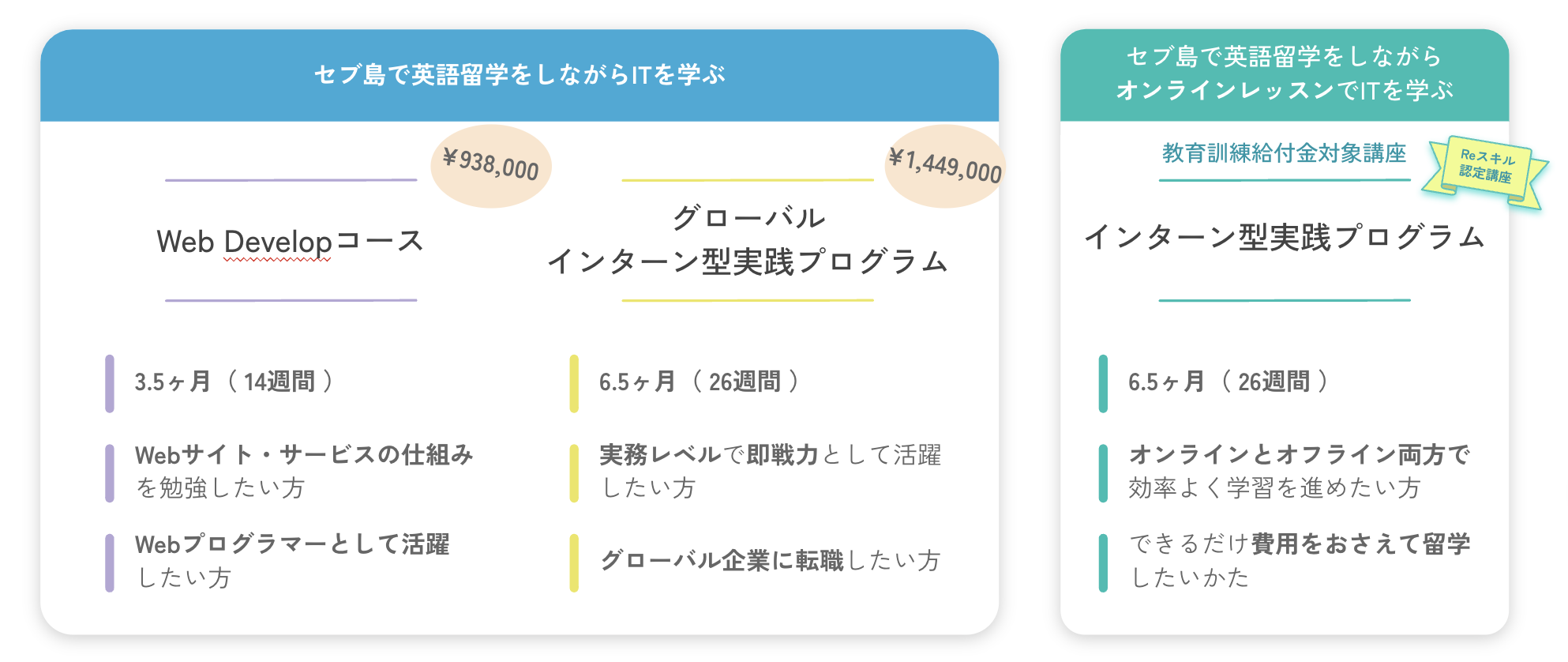Click the teal 6.5ヶ月（26週間）item
This screenshot has height=662, width=1568.
point(1228,382)
